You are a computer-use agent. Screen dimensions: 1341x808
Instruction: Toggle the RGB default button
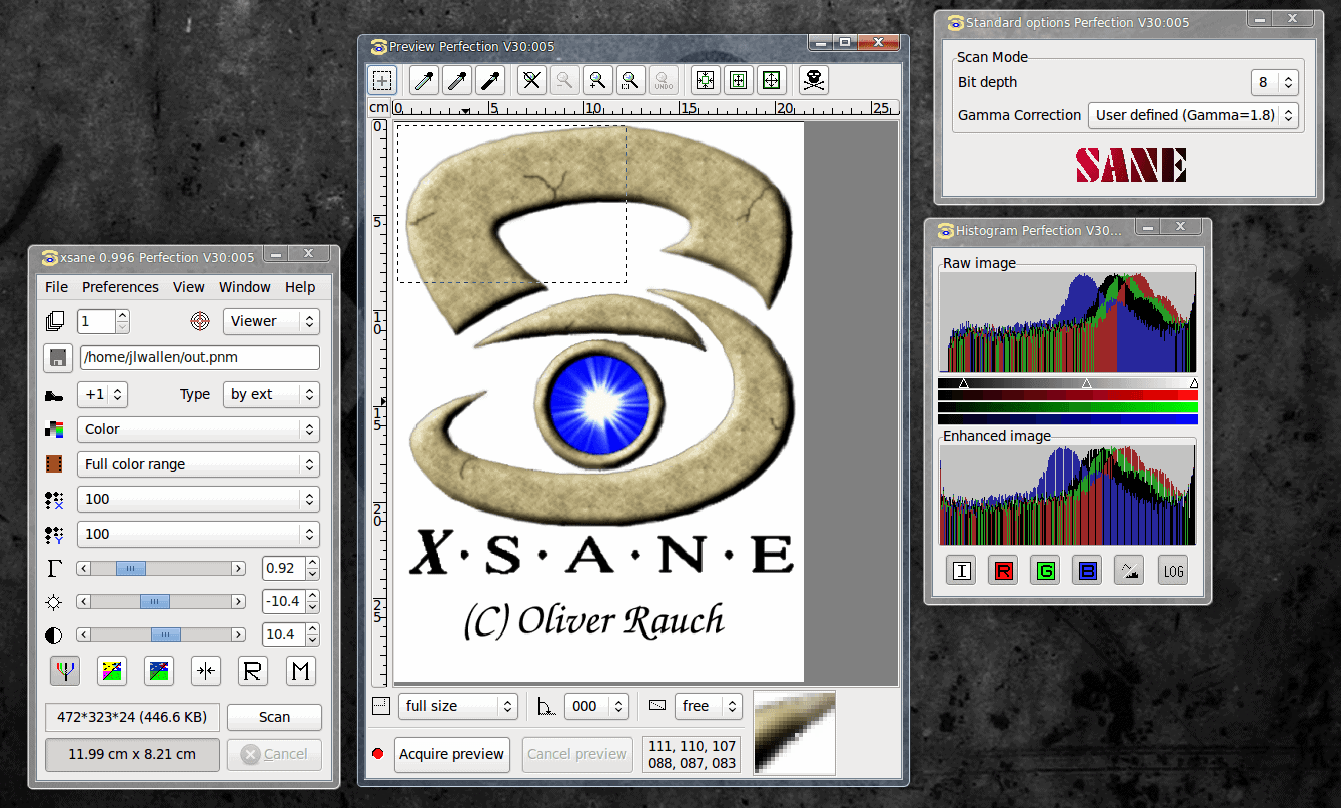click(x=65, y=671)
